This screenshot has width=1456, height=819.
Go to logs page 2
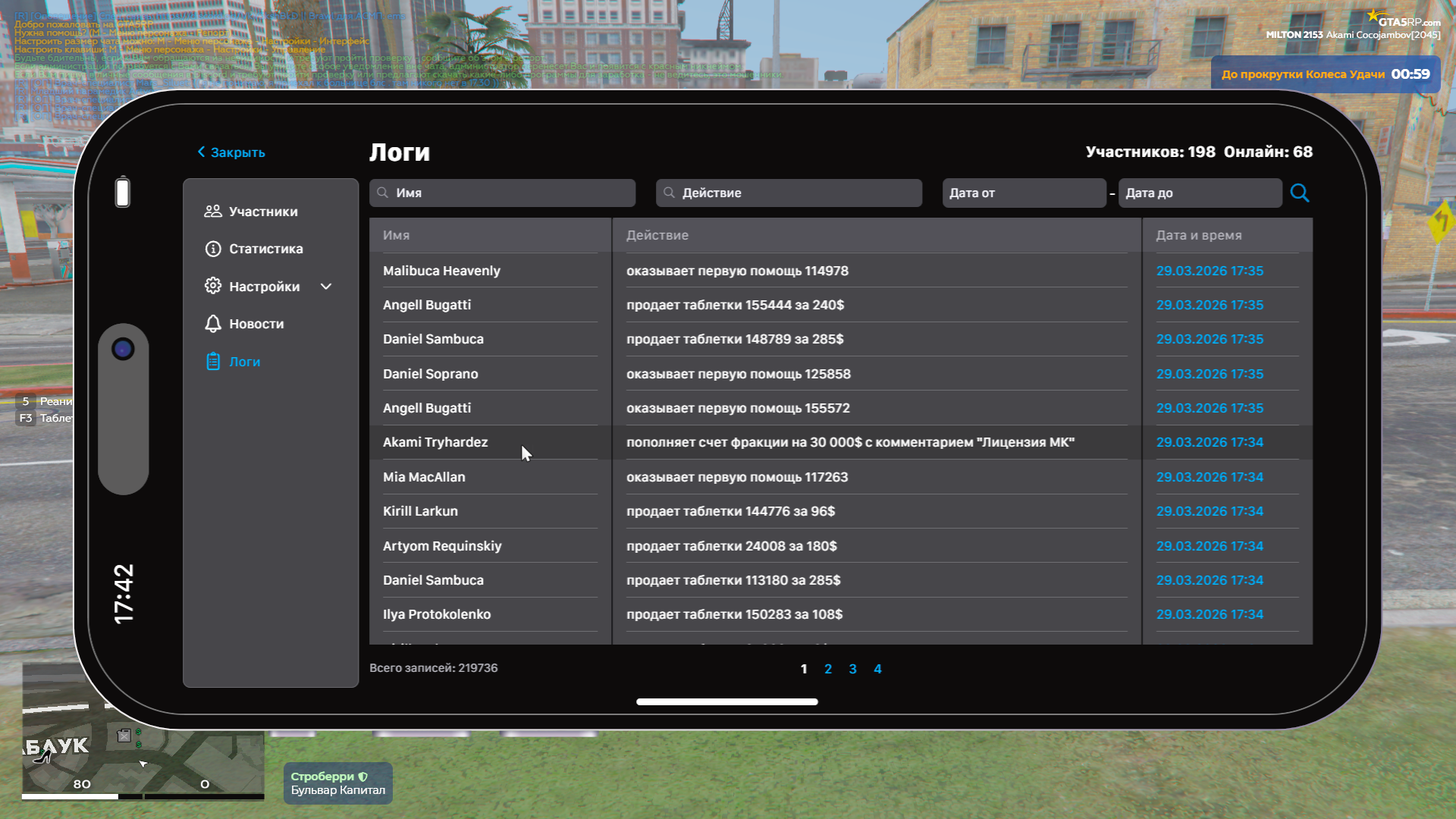click(x=828, y=669)
